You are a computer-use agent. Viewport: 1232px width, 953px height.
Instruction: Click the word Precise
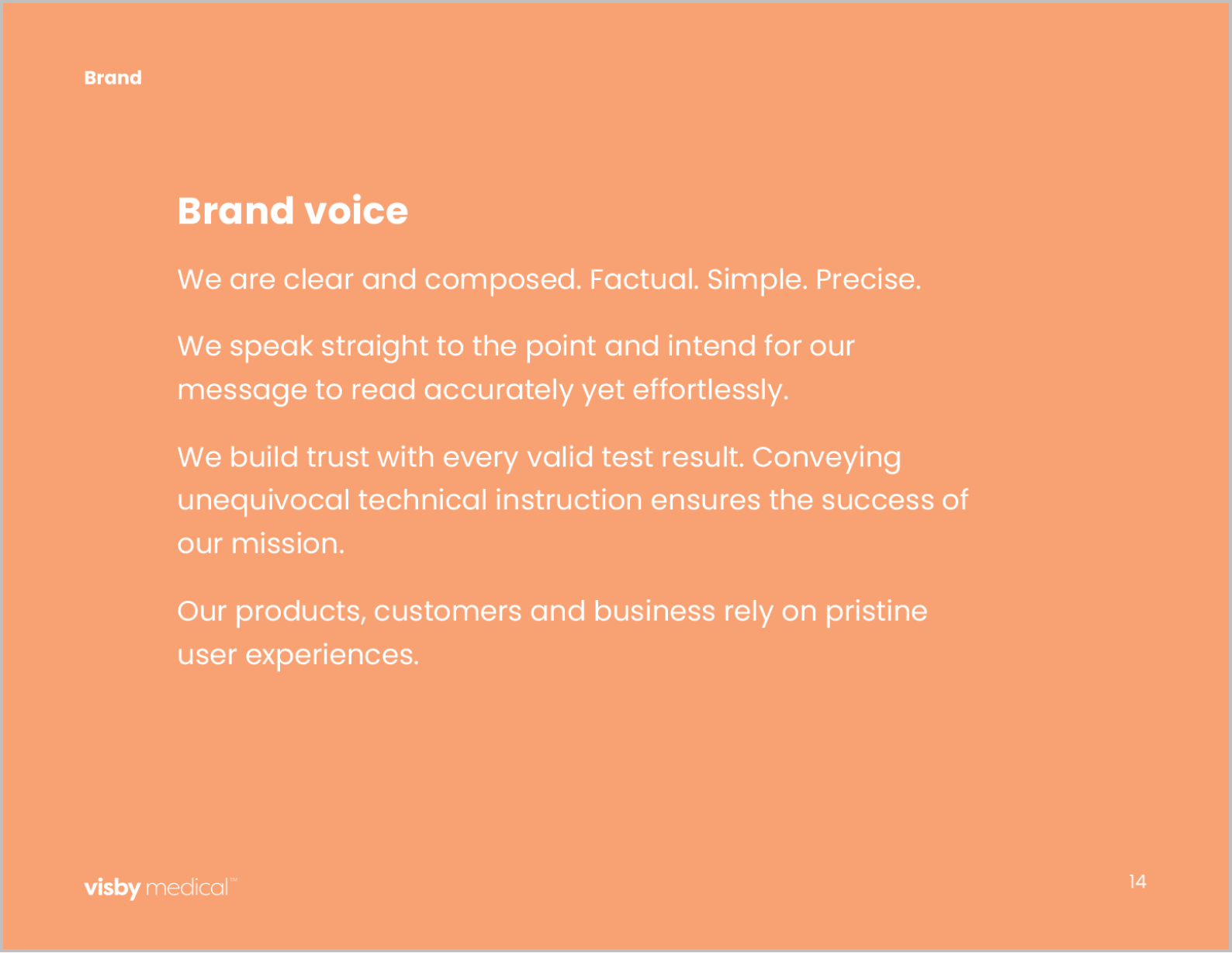click(x=868, y=279)
